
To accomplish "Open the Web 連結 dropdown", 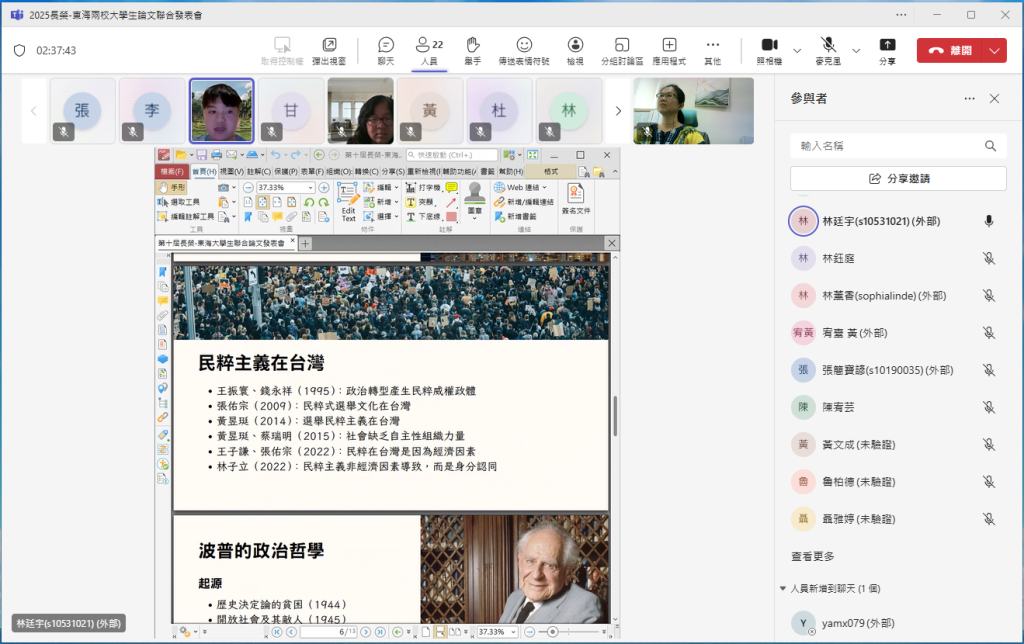I will tap(520, 187).
